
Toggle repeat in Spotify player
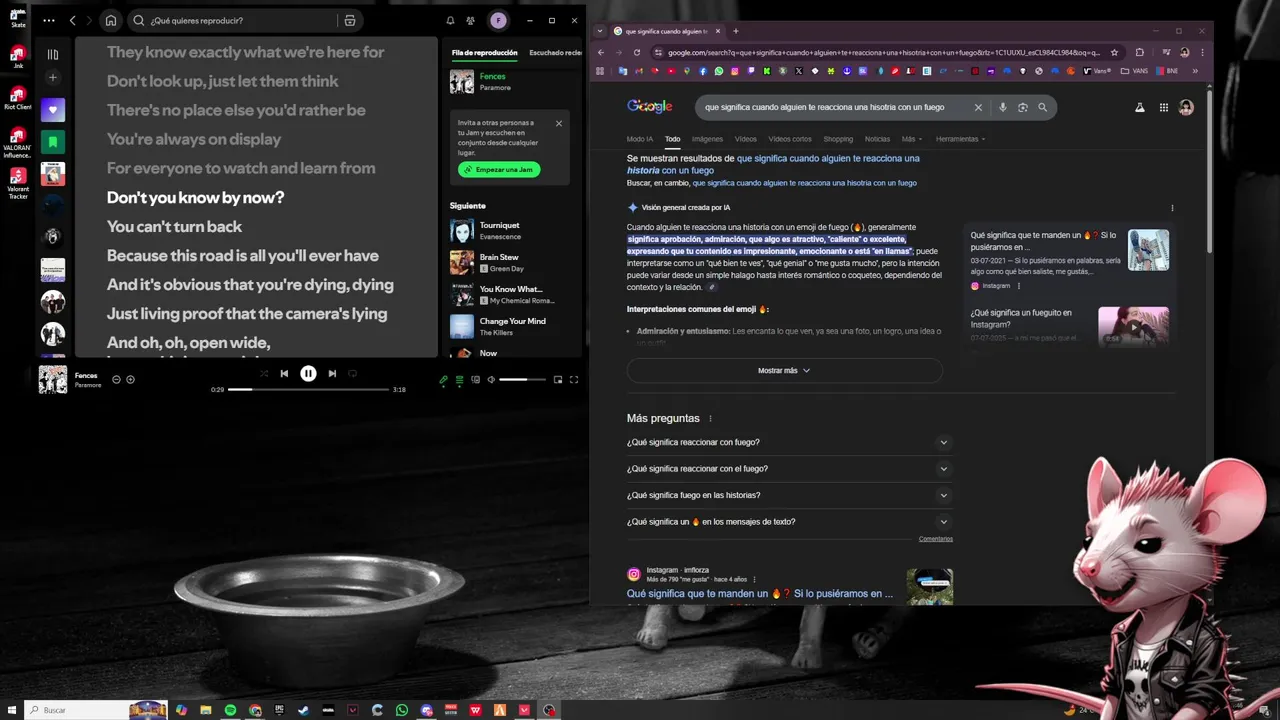pos(352,373)
